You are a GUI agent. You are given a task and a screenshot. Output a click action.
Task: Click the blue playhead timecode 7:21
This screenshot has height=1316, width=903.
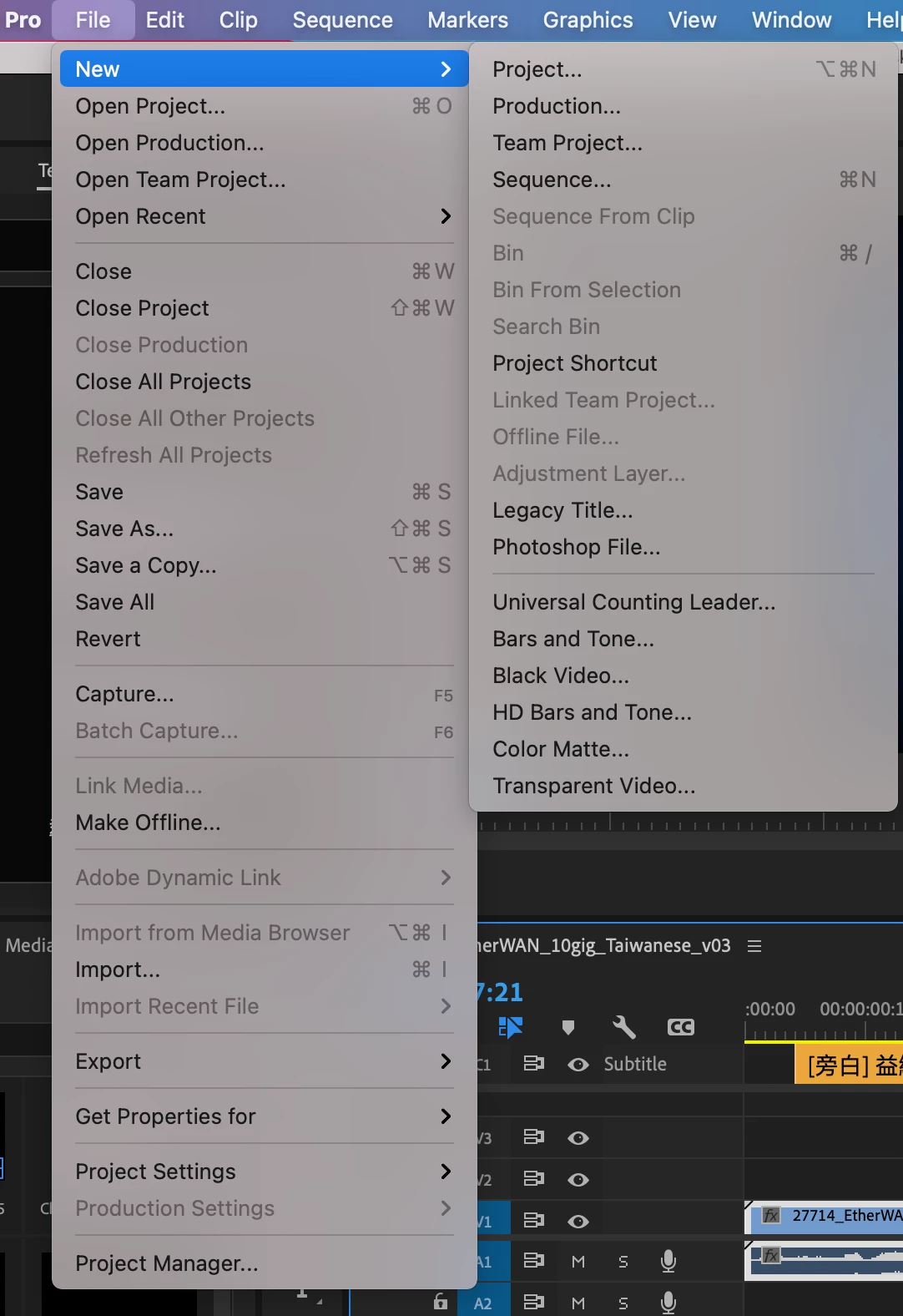(499, 992)
